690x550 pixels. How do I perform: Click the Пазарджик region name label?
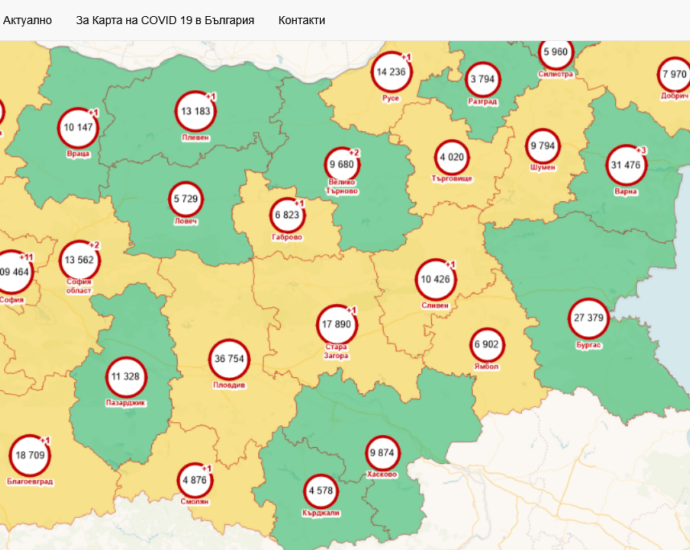point(125,403)
